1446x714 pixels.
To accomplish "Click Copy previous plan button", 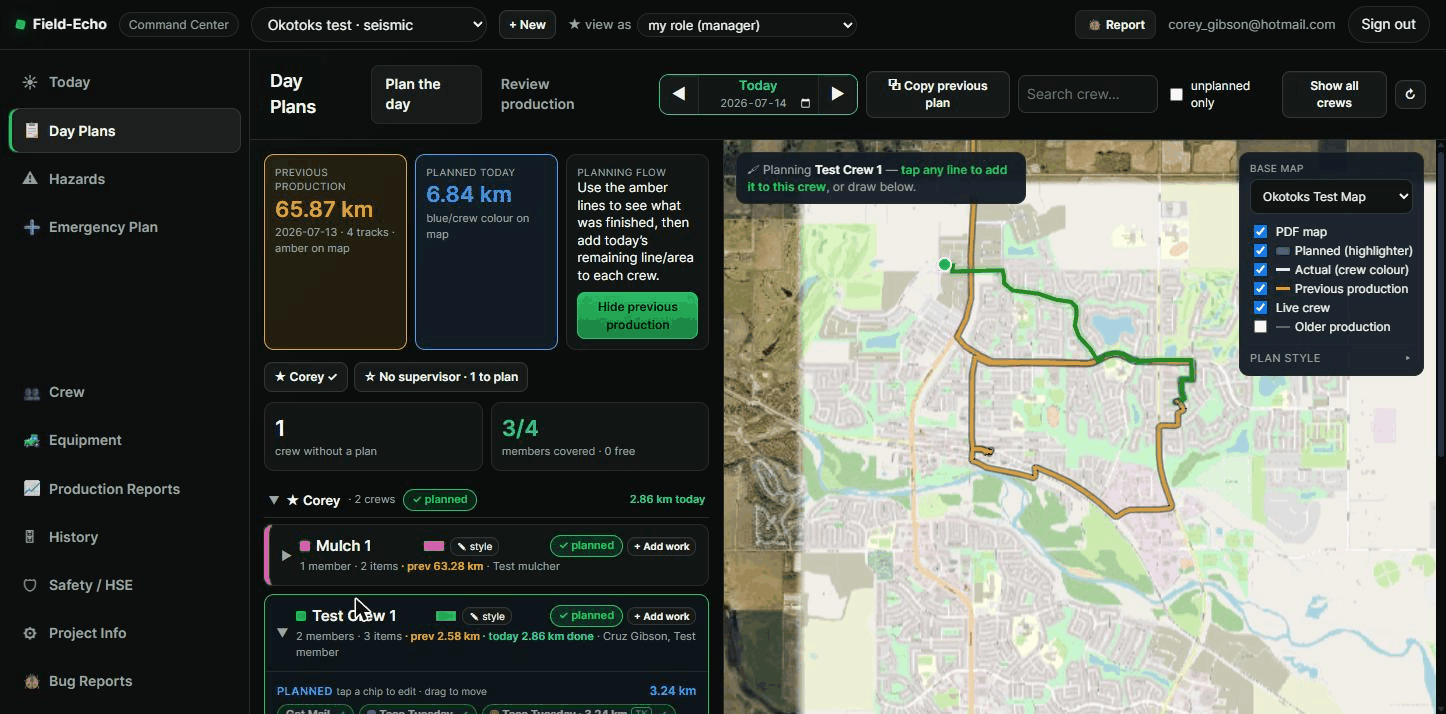I will 938,94.
